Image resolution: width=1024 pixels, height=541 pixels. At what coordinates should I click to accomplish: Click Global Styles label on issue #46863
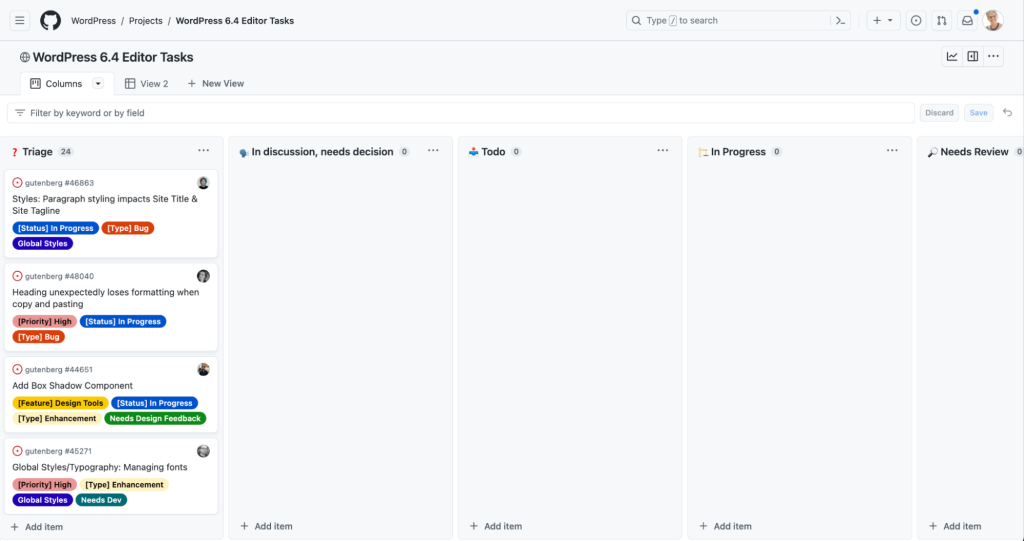(42, 243)
